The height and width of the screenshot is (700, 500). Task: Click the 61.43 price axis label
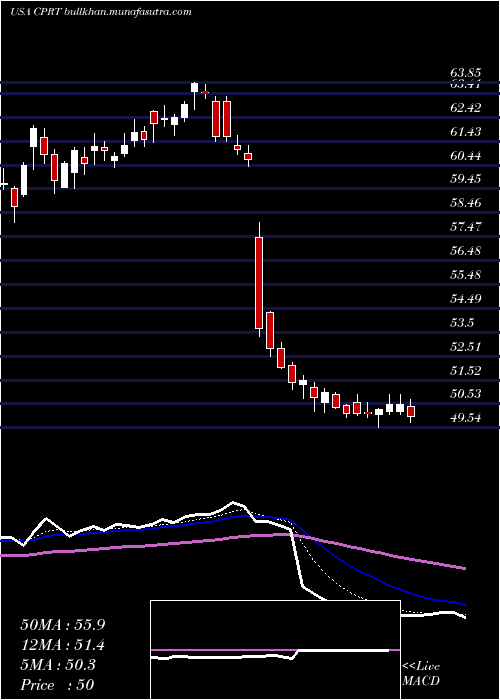point(465,132)
